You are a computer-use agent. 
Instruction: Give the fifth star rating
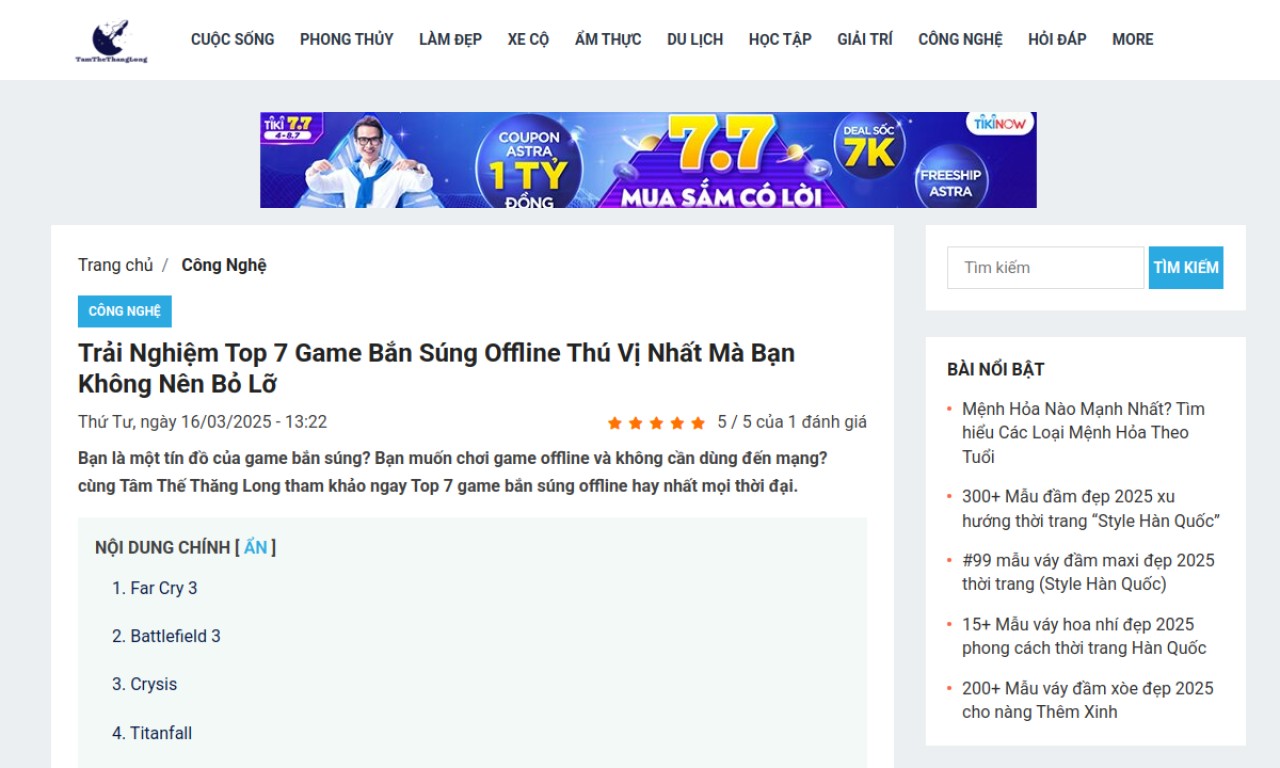698,423
